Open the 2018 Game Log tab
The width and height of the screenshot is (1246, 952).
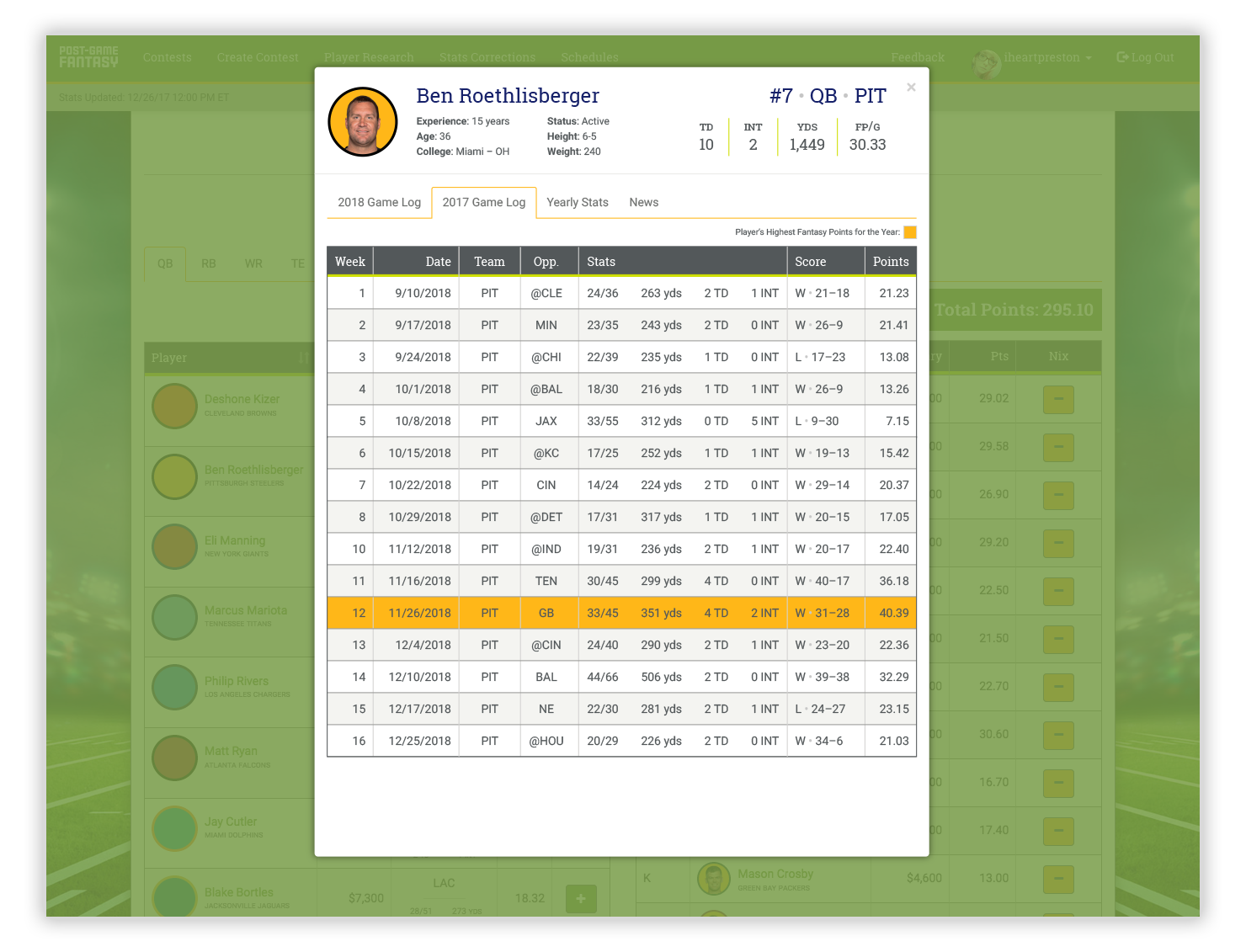pyautogui.click(x=379, y=202)
